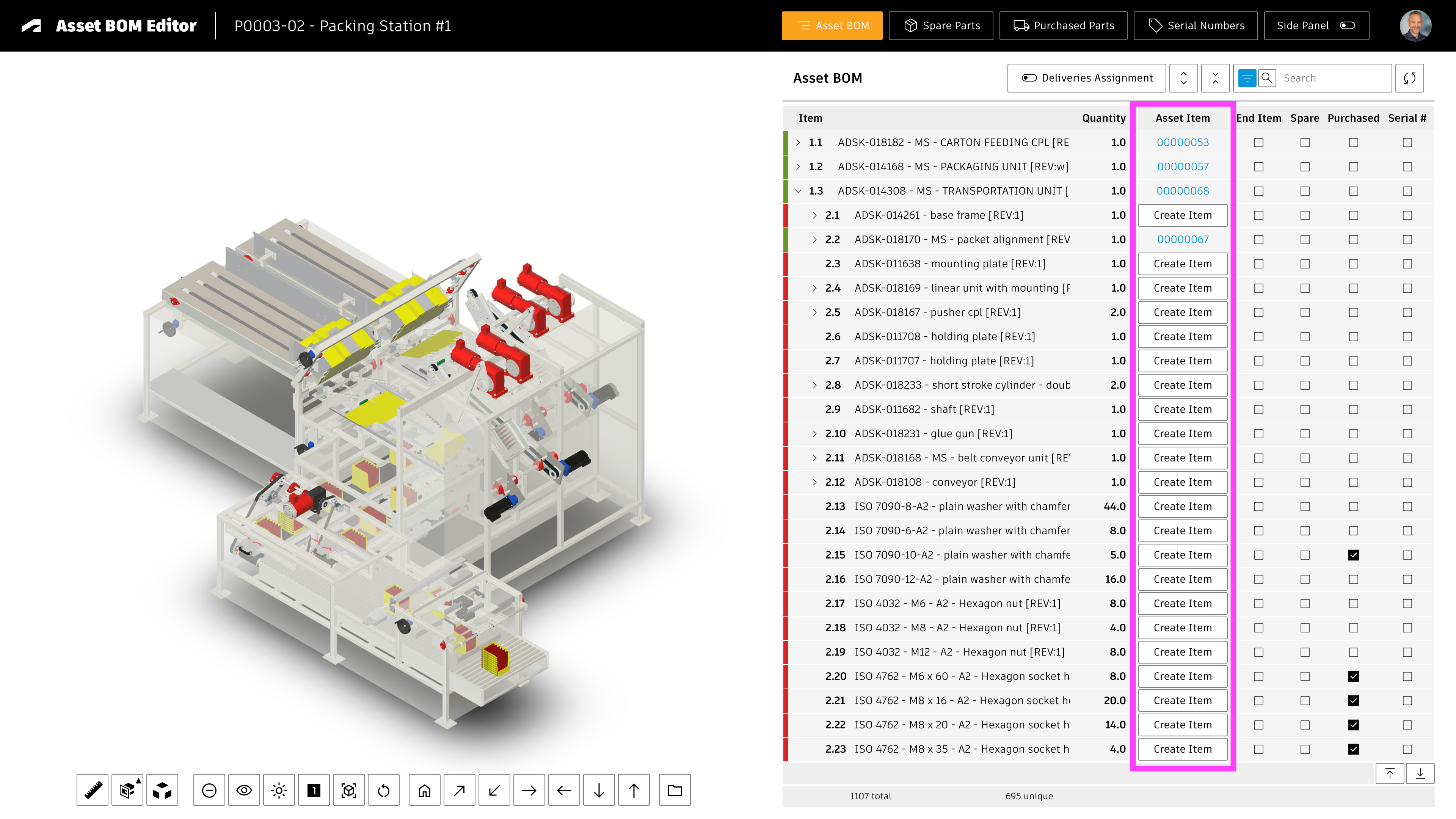Expand row 2.5 pusher cpl
The image size is (1456, 819).
pyautogui.click(x=814, y=312)
